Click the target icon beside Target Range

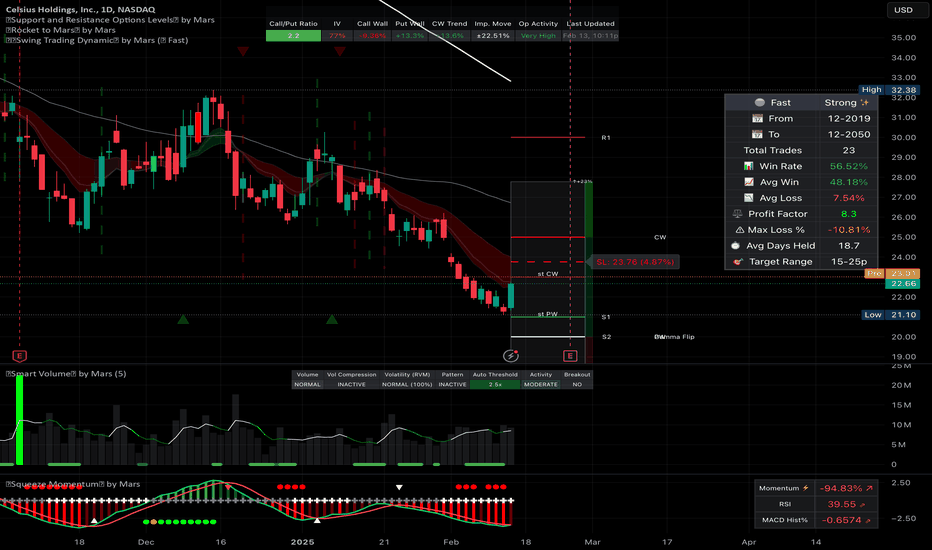click(x=738, y=262)
